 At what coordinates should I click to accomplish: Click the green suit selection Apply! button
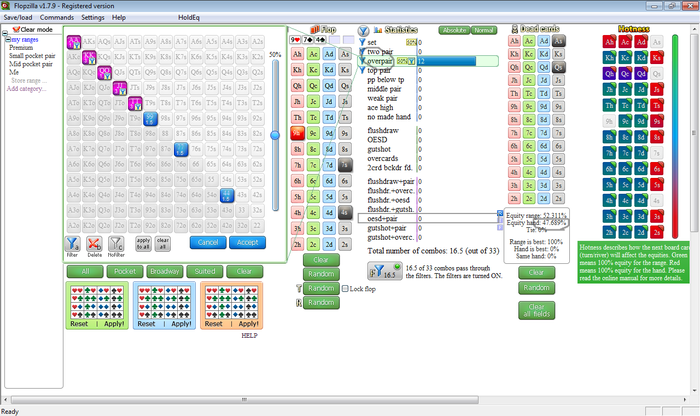114,324
